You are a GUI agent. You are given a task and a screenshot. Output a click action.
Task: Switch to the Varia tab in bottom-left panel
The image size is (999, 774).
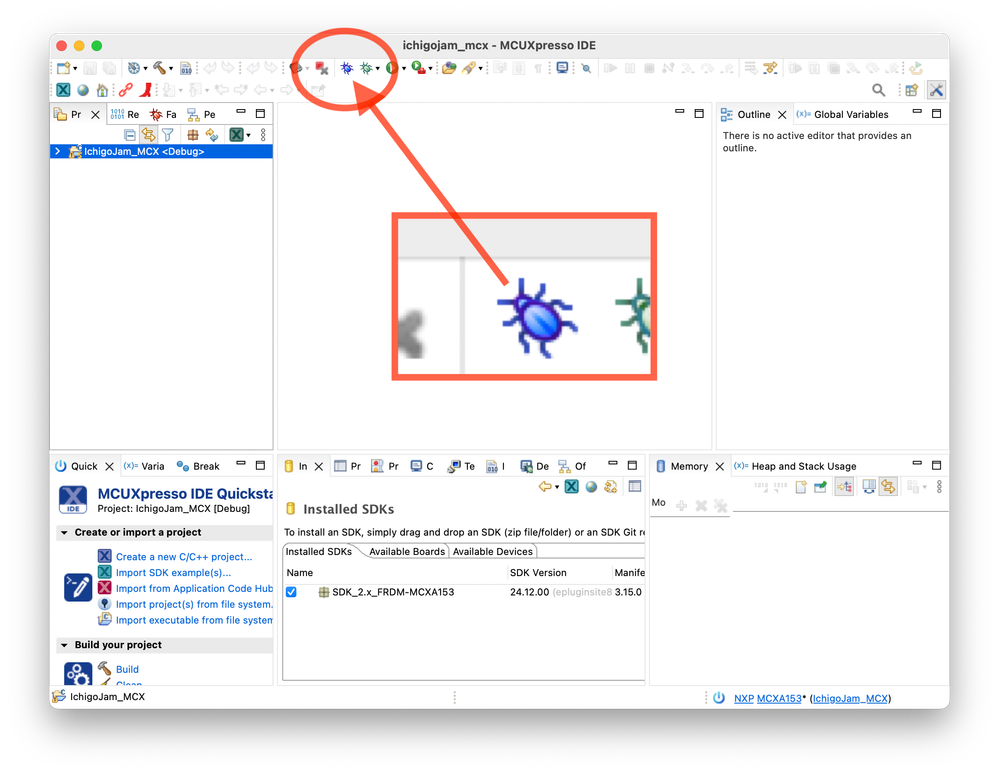click(x=144, y=466)
